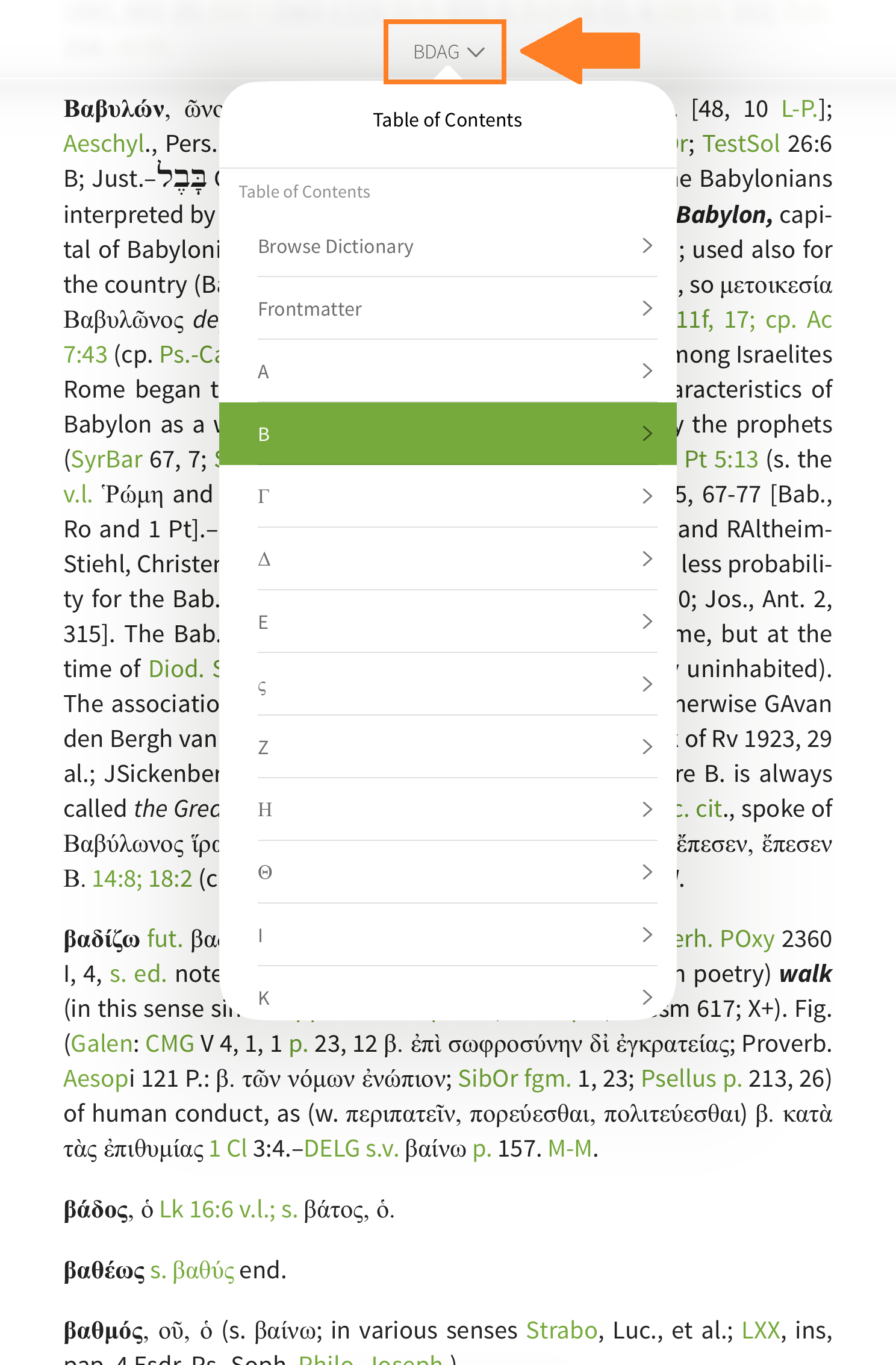Image resolution: width=896 pixels, height=1365 pixels.
Task: Click the Iota (Ι) row chevron
Action: click(x=647, y=935)
